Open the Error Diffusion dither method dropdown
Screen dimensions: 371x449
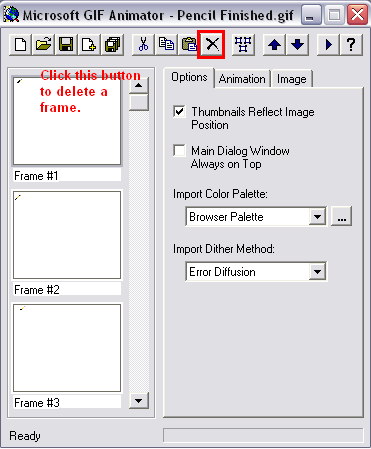(317, 272)
